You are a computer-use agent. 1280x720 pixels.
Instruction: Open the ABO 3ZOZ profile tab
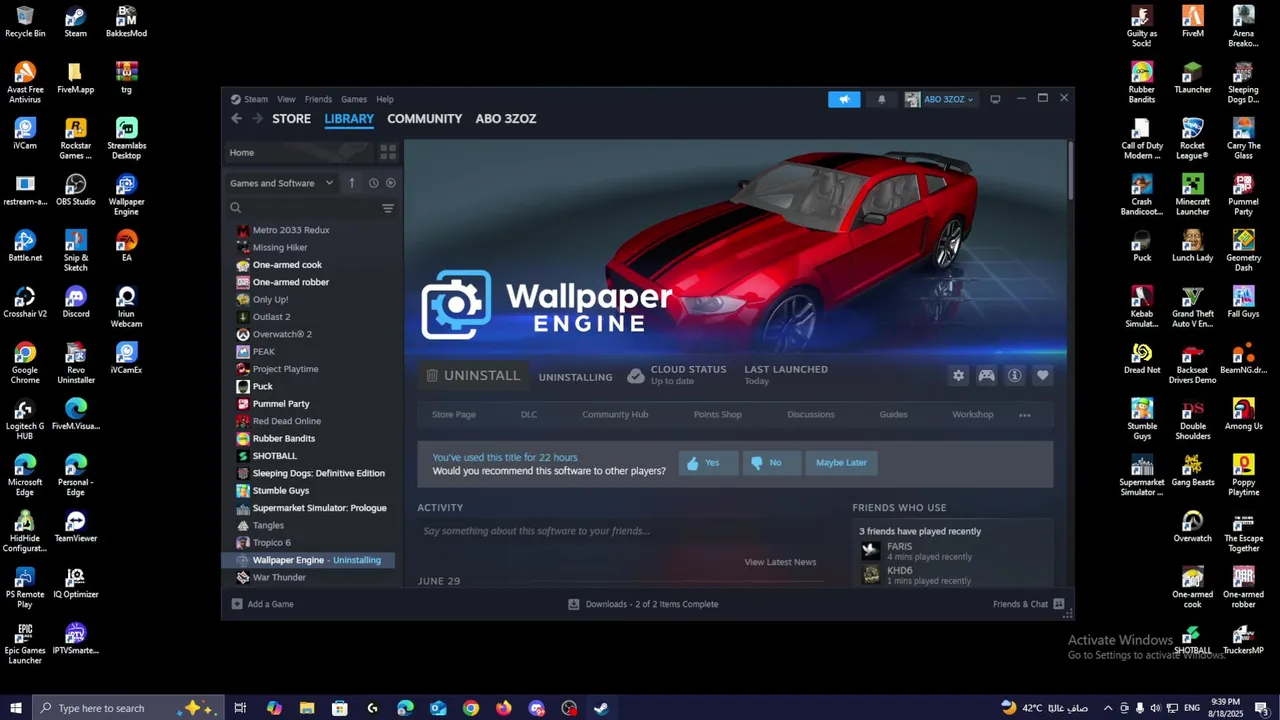point(506,118)
